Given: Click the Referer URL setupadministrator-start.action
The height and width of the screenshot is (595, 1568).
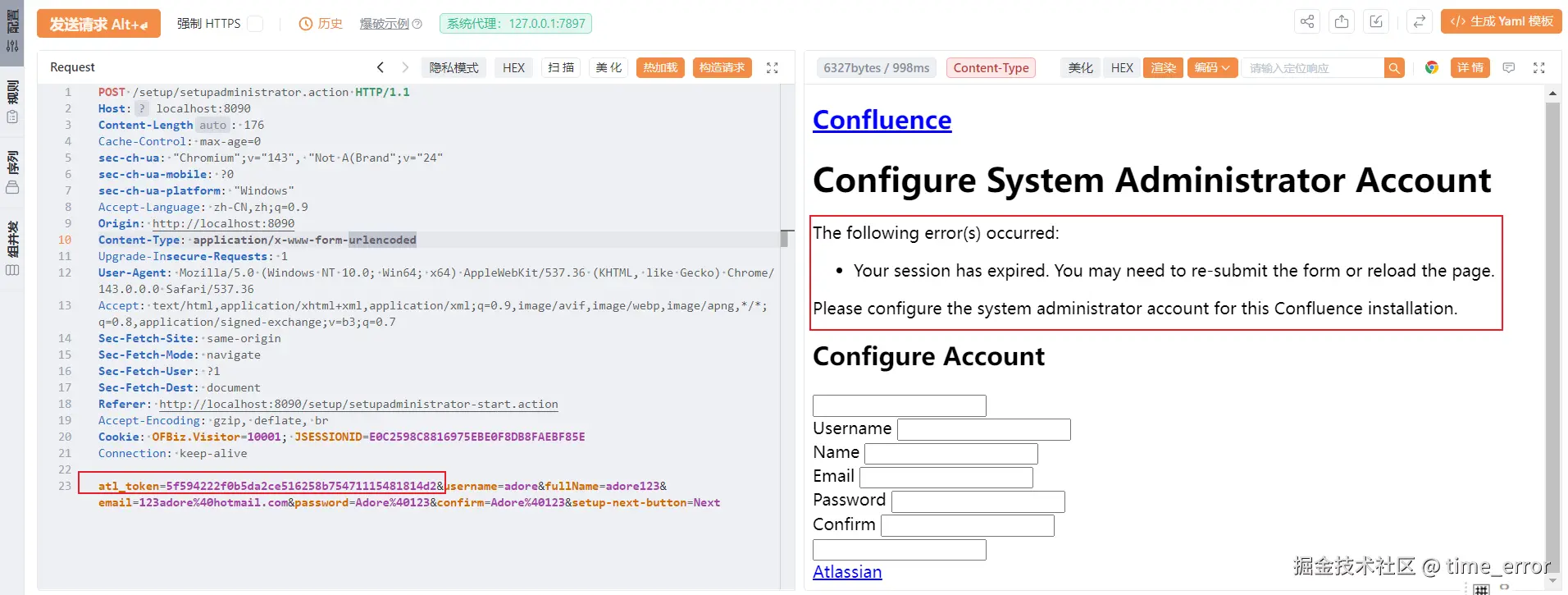Looking at the screenshot, I should pos(358,404).
